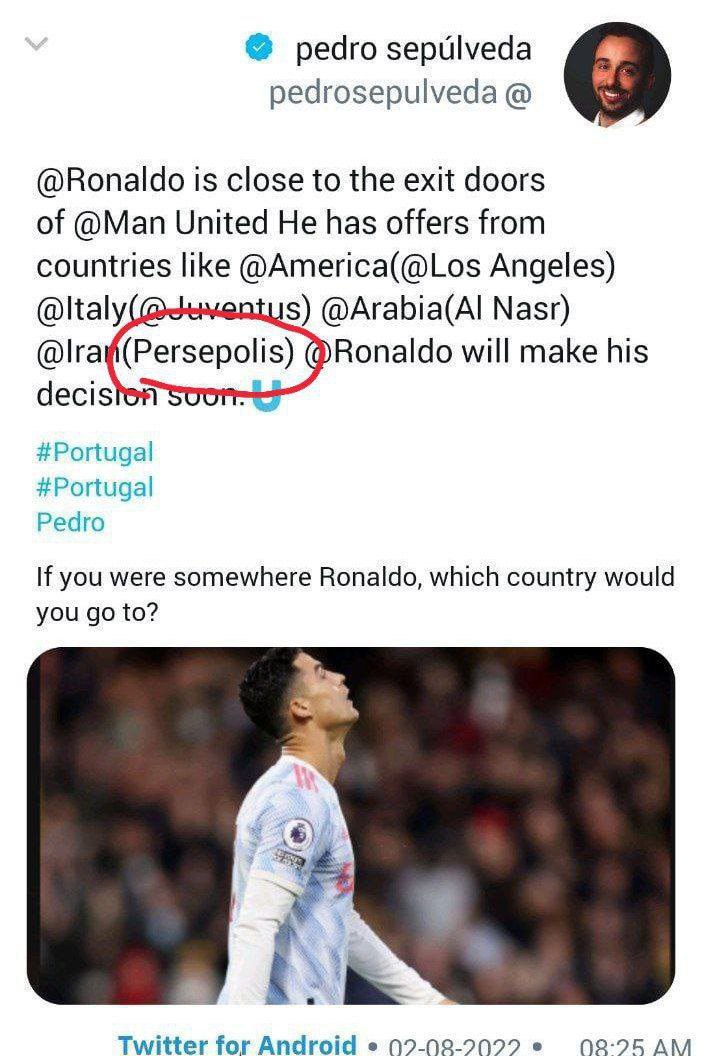Click the blue verified badge
The image size is (702, 1056).
tap(260, 49)
